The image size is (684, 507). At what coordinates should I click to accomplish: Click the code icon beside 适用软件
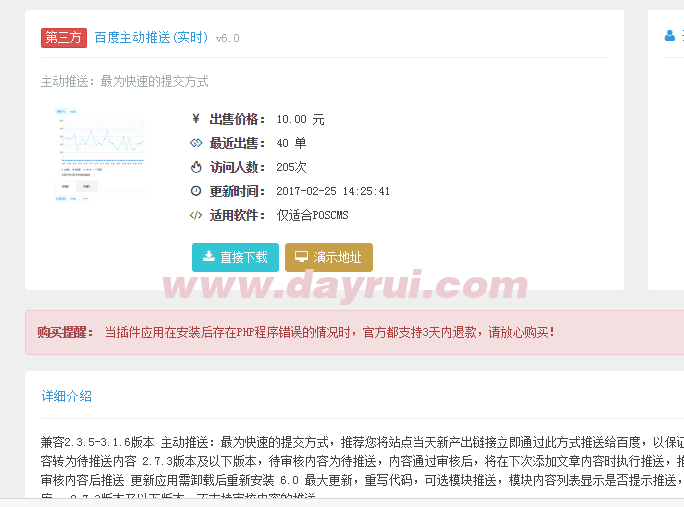click(196, 215)
